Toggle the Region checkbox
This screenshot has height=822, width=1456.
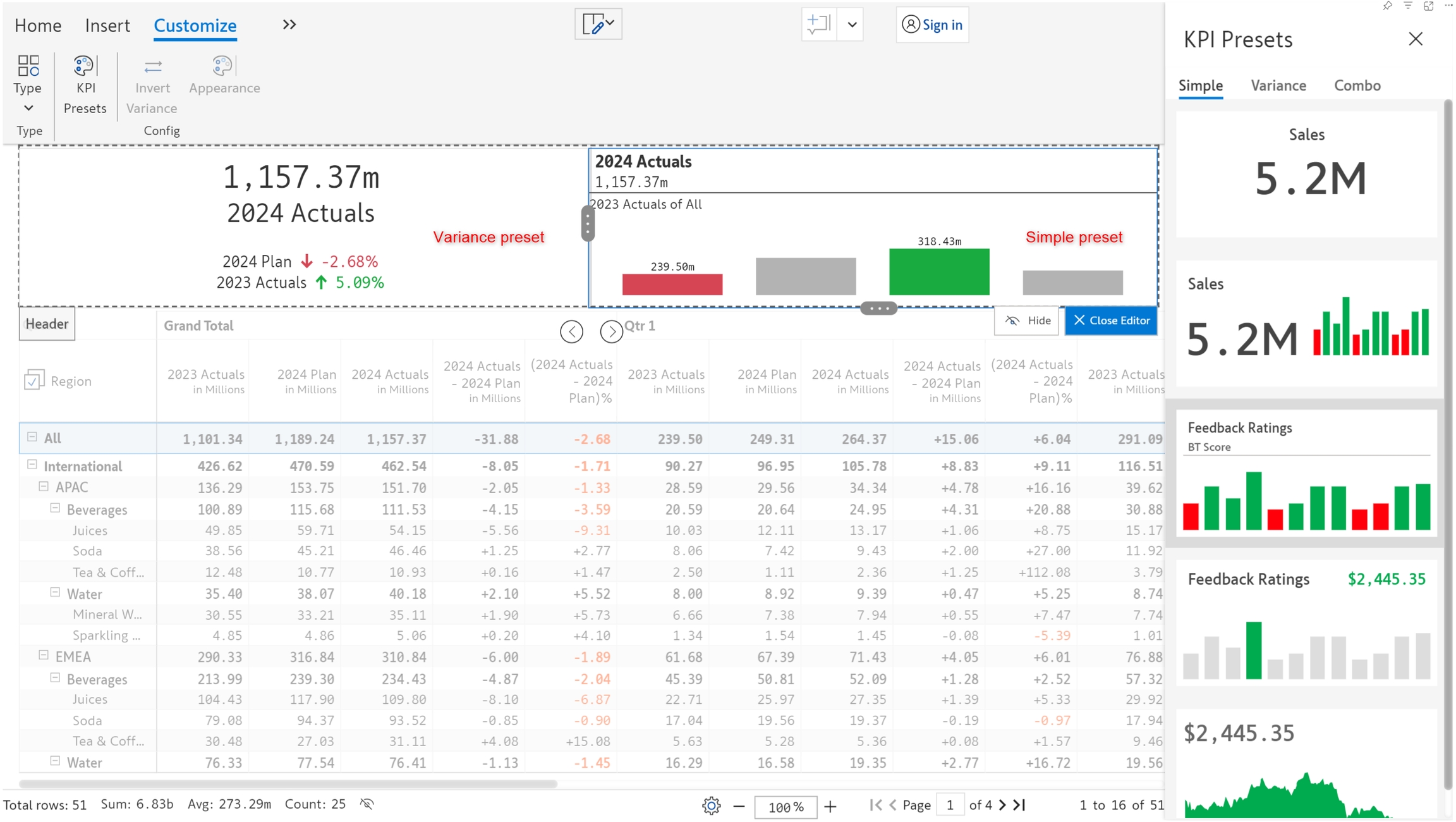[33, 381]
